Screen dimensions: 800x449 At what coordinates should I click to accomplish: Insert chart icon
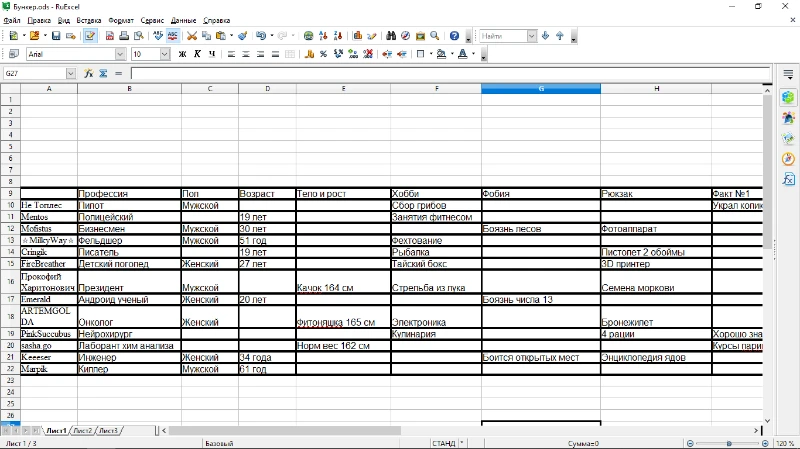click(x=358, y=36)
